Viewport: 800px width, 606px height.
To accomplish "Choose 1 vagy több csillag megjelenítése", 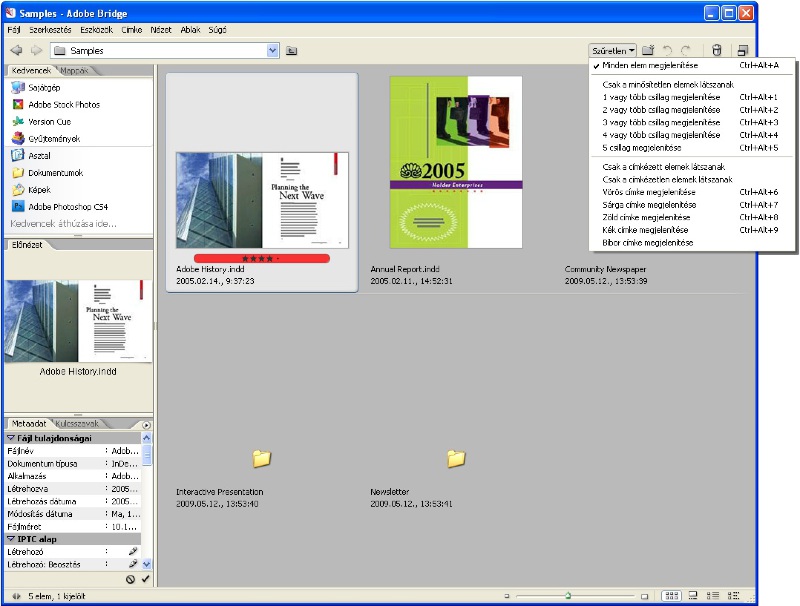I will (692, 97).
